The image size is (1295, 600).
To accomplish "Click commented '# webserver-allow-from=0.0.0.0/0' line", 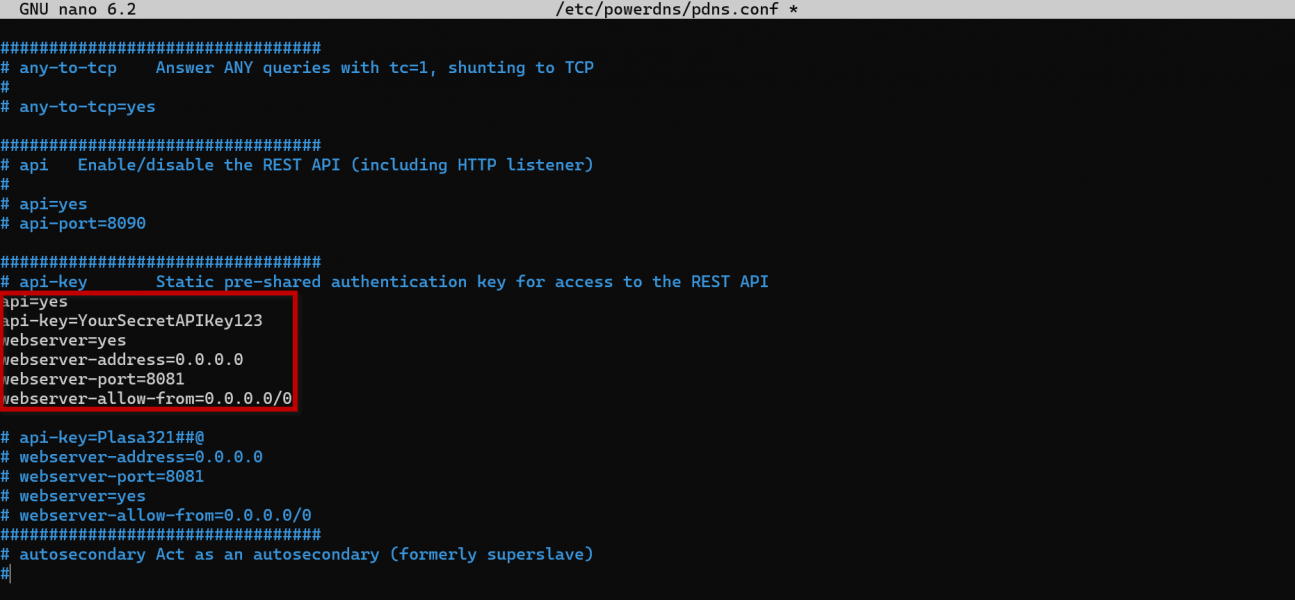I will [156, 515].
